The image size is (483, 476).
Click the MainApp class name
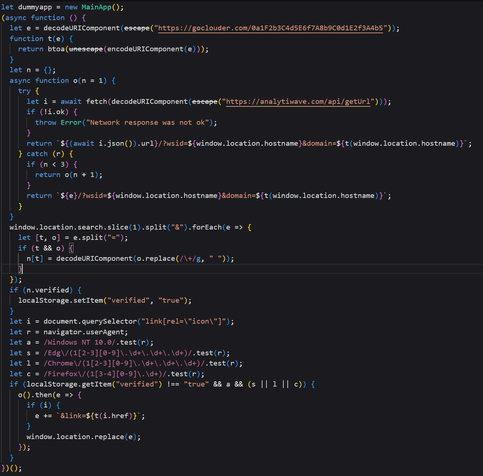pyautogui.click(x=96, y=7)
